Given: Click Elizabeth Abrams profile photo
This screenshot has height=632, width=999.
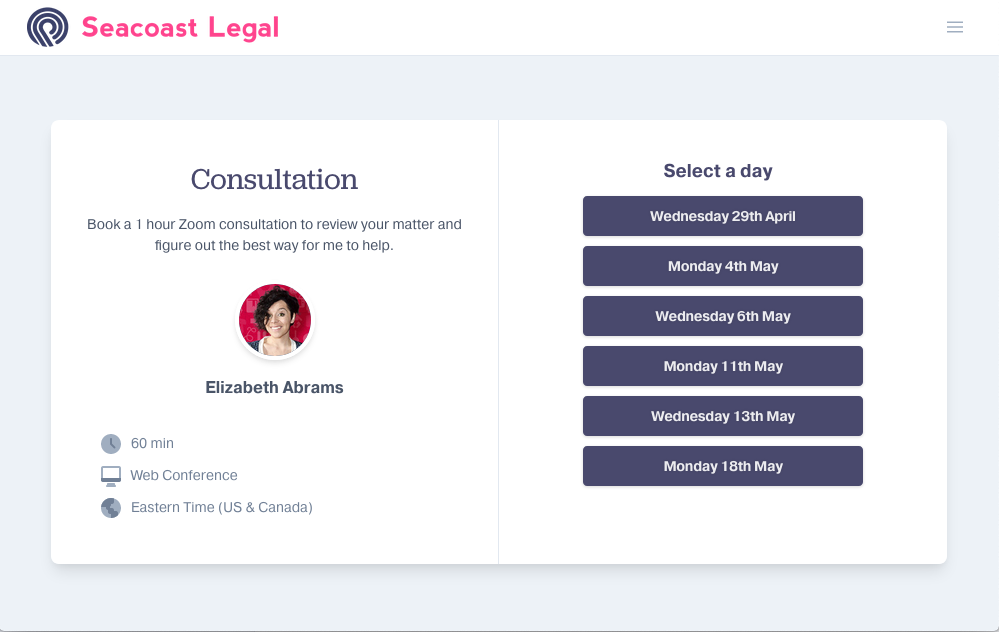Looking at the screenshot, I should [x=274, y=320].
